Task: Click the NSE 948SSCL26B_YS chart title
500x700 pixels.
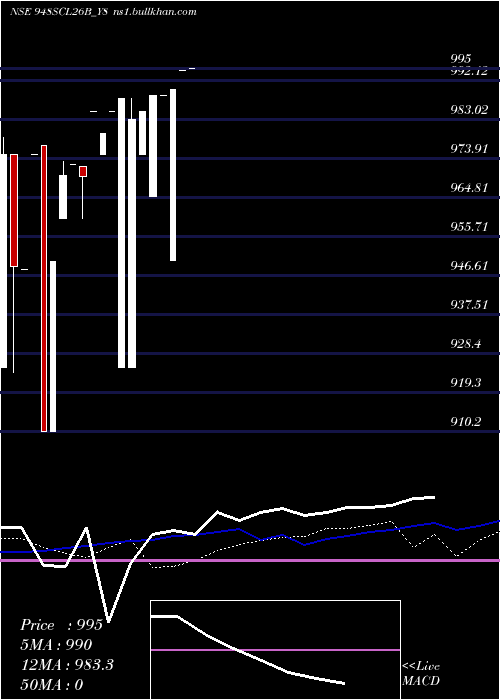Action: pos(58,12)
